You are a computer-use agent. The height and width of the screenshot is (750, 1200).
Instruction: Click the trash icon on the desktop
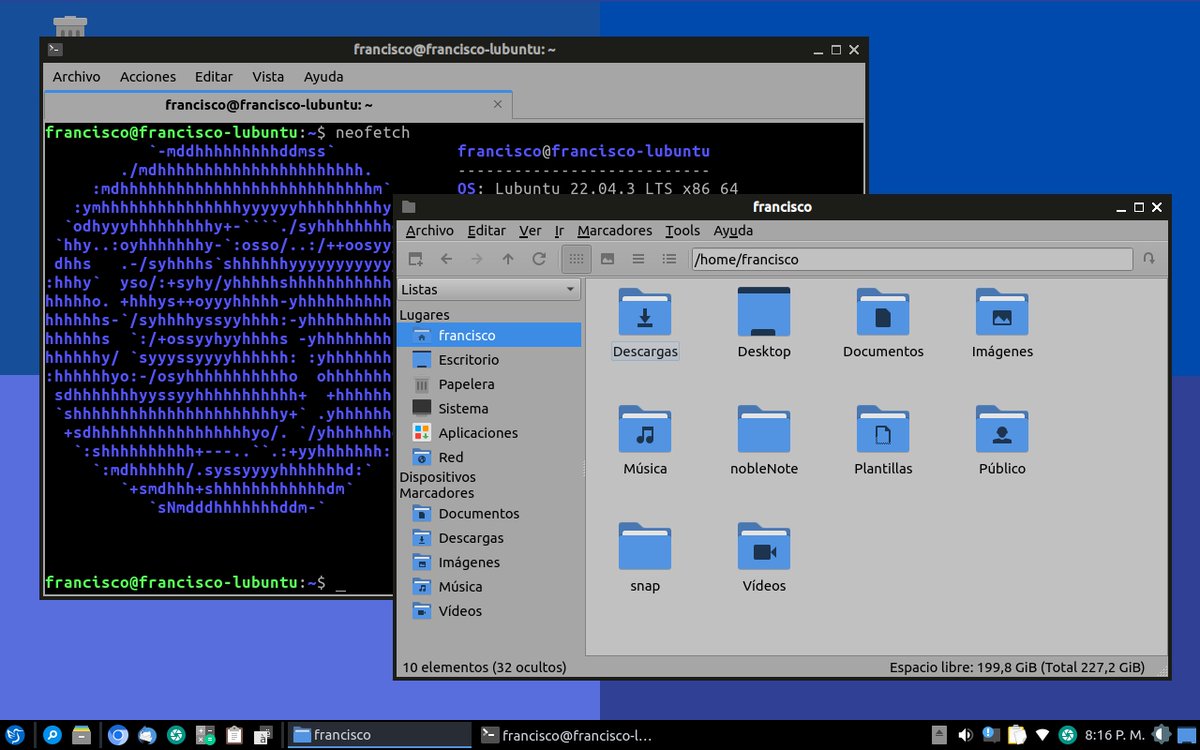click(70, 26)
